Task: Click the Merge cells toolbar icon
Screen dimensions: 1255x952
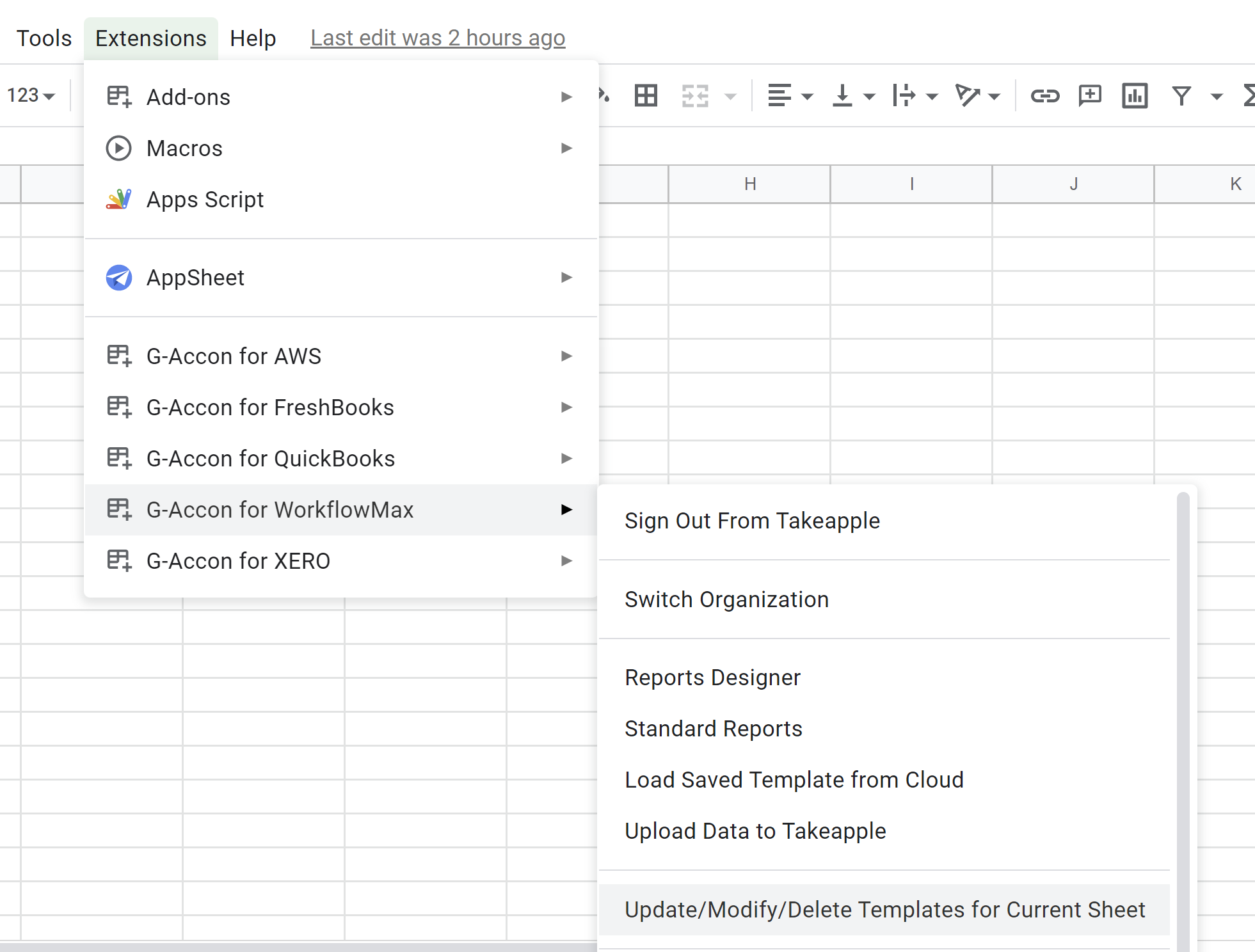Action: tap(696, 96)
